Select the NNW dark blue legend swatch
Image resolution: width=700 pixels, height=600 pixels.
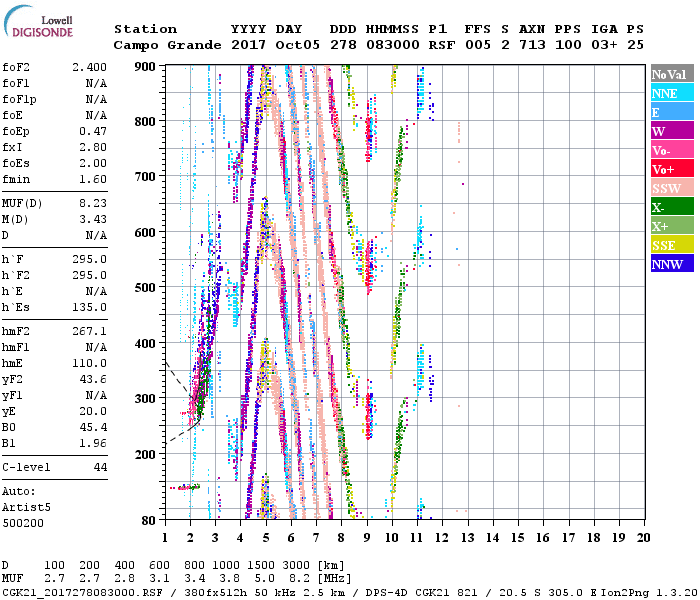click(x=672, y=263)
